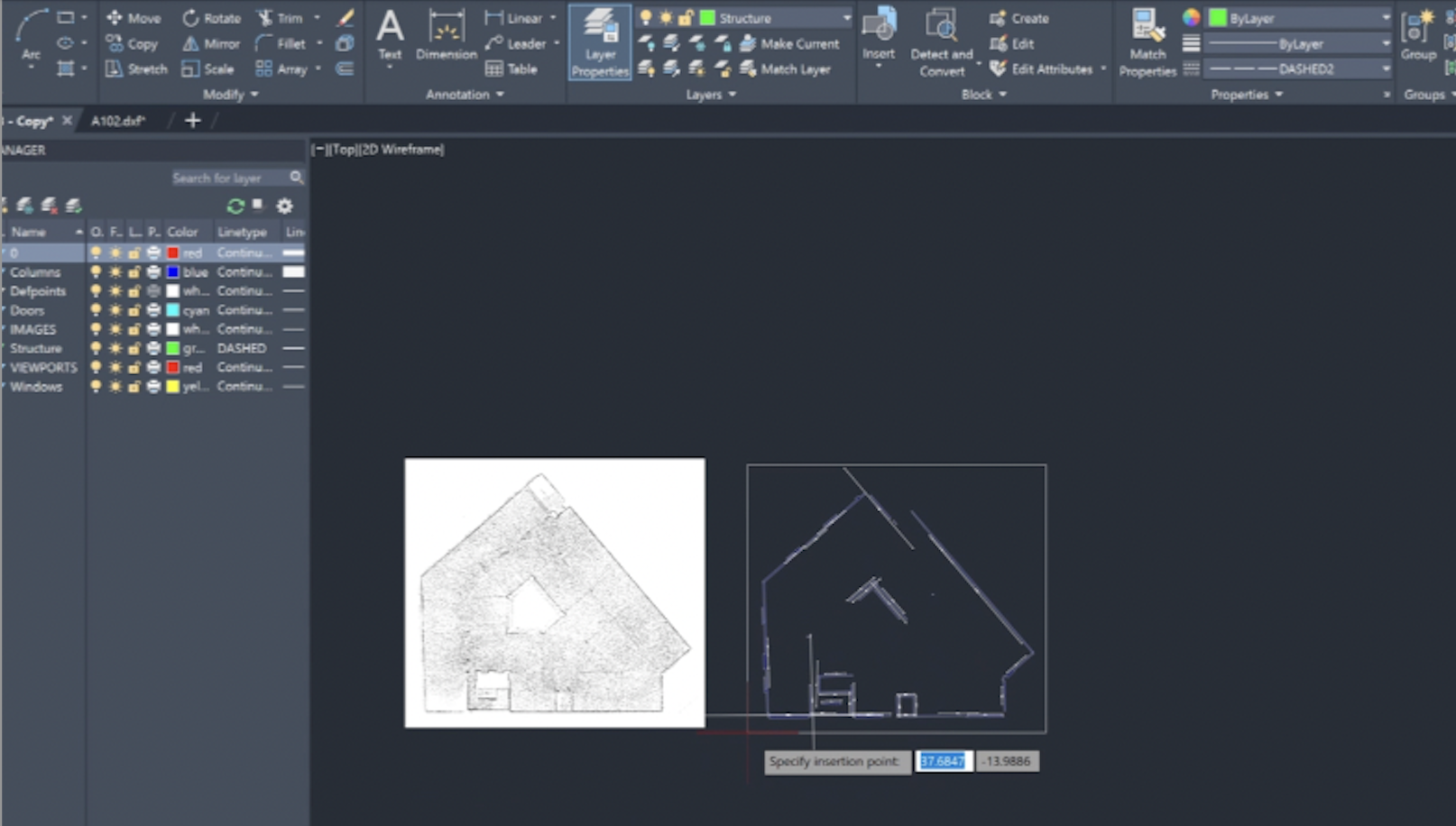This screenshot has width=1456, height=826.
Task: Select the Text annotation tool
Action: [x=390, y=36]
